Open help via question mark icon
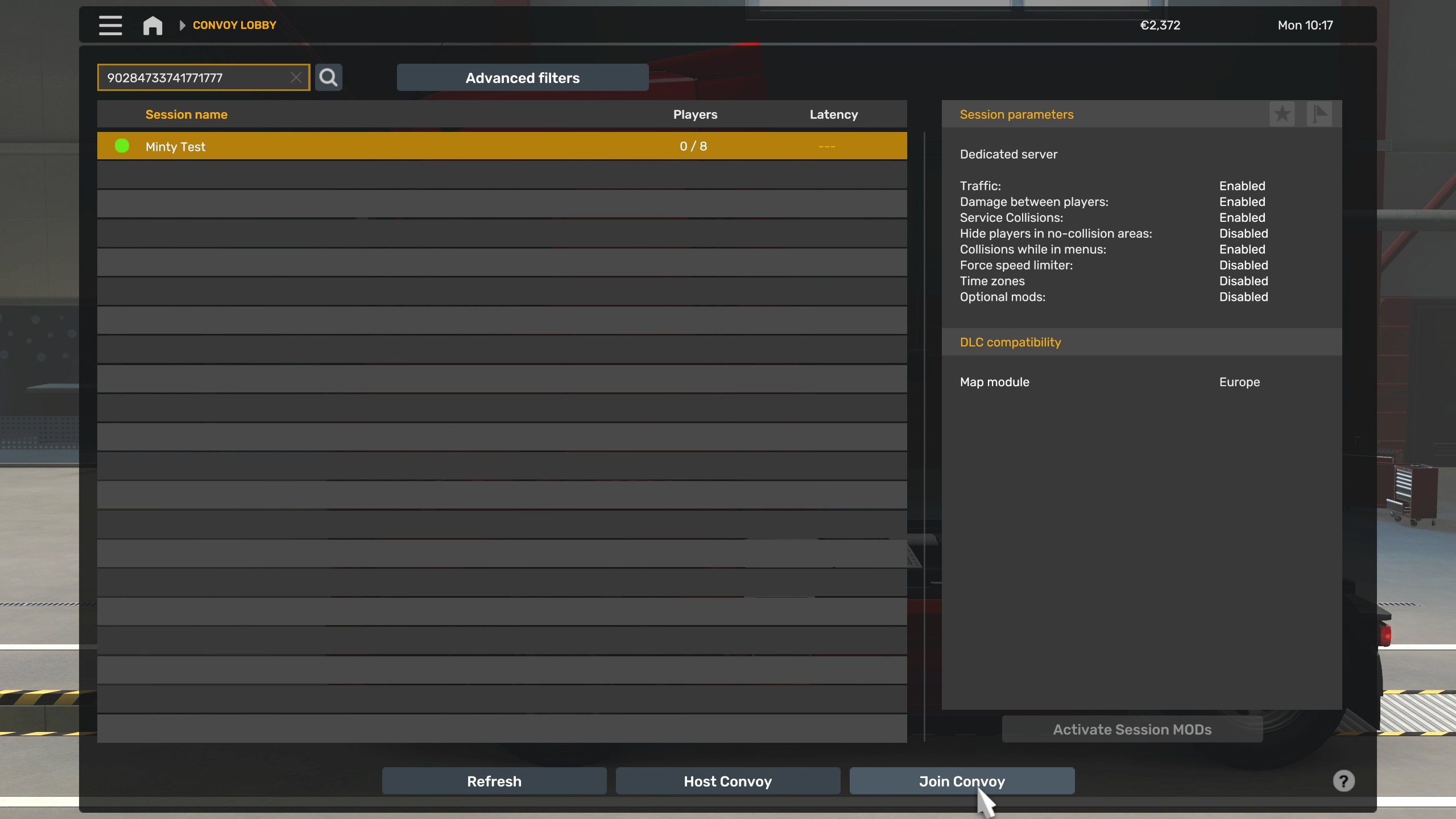 coord(1343,781)
